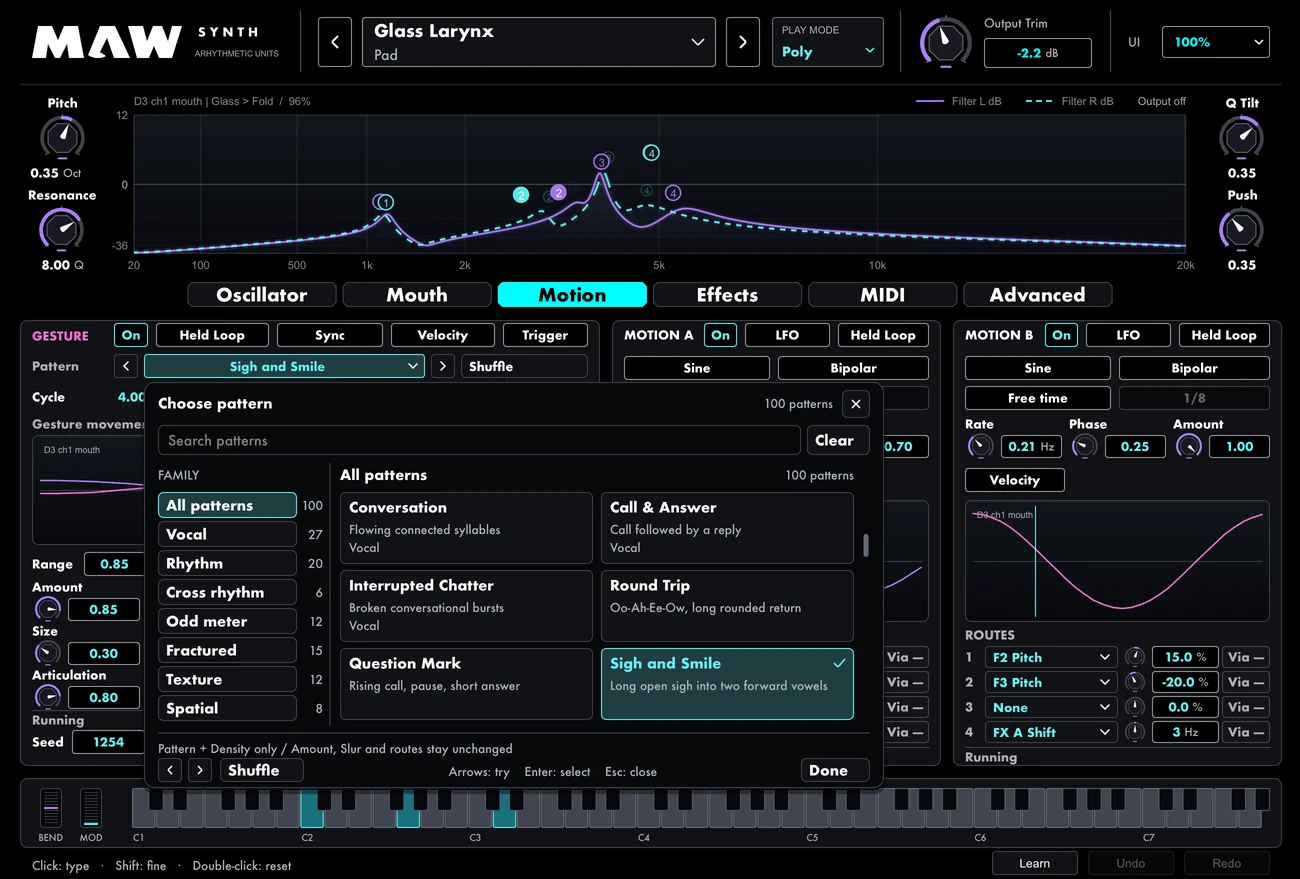
Task: Step to previous pattern in dialog footer
Action: coord(171,770)
